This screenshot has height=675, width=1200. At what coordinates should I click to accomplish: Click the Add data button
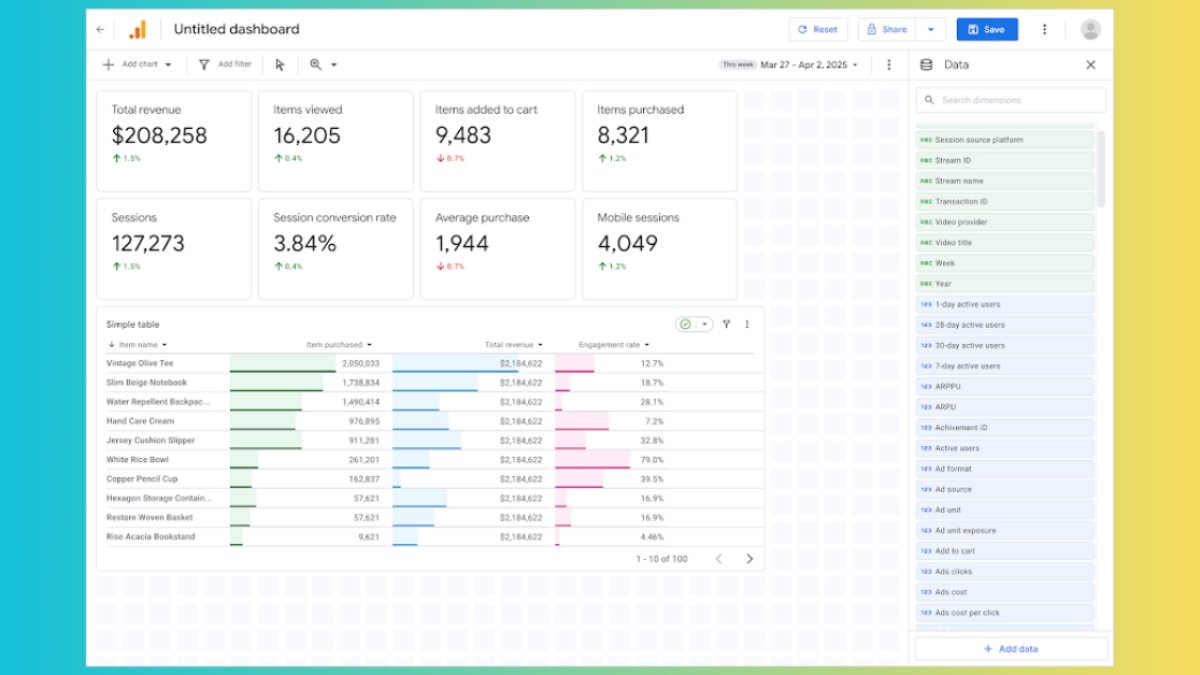1011,649
